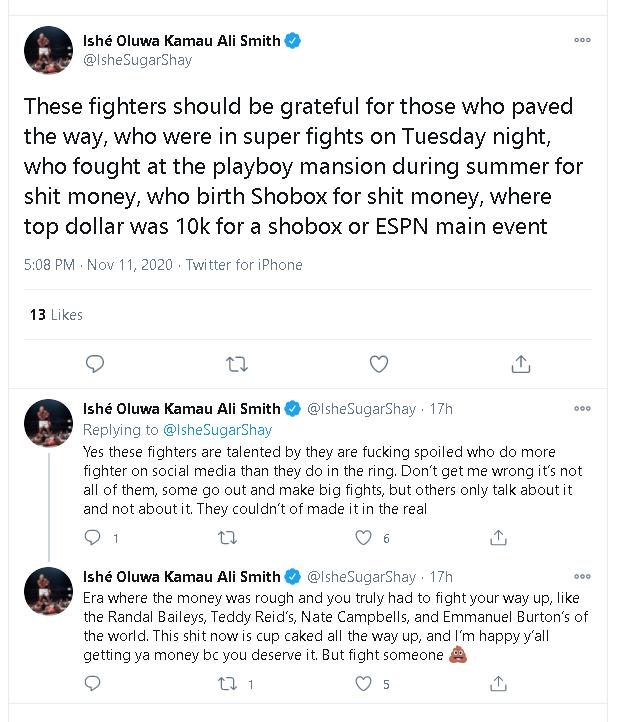Open the Twitter for iPhone source link
Viewport: 623px width, 722px height.
247,265
